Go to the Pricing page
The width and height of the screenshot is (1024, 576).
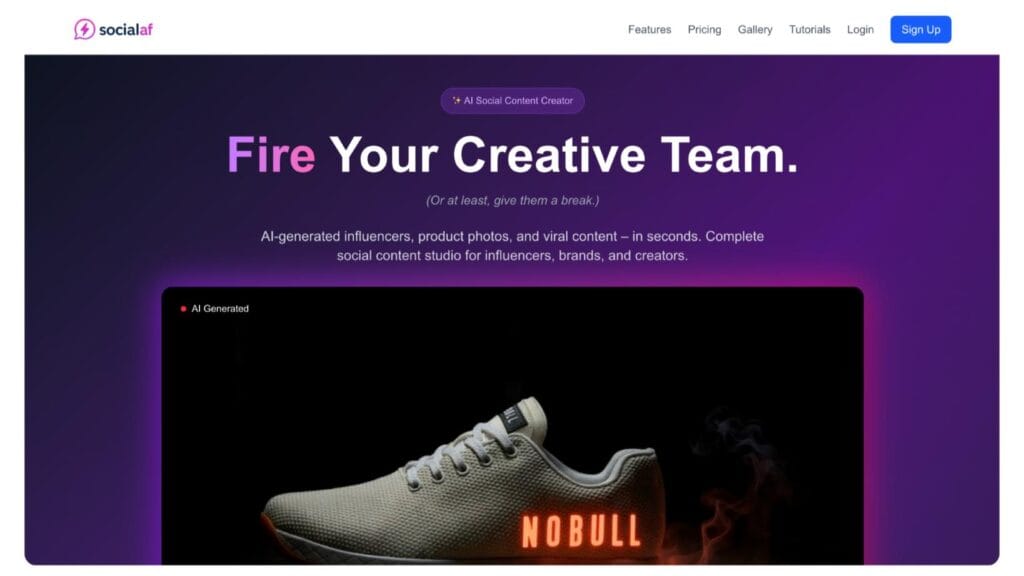click(704, 29)
